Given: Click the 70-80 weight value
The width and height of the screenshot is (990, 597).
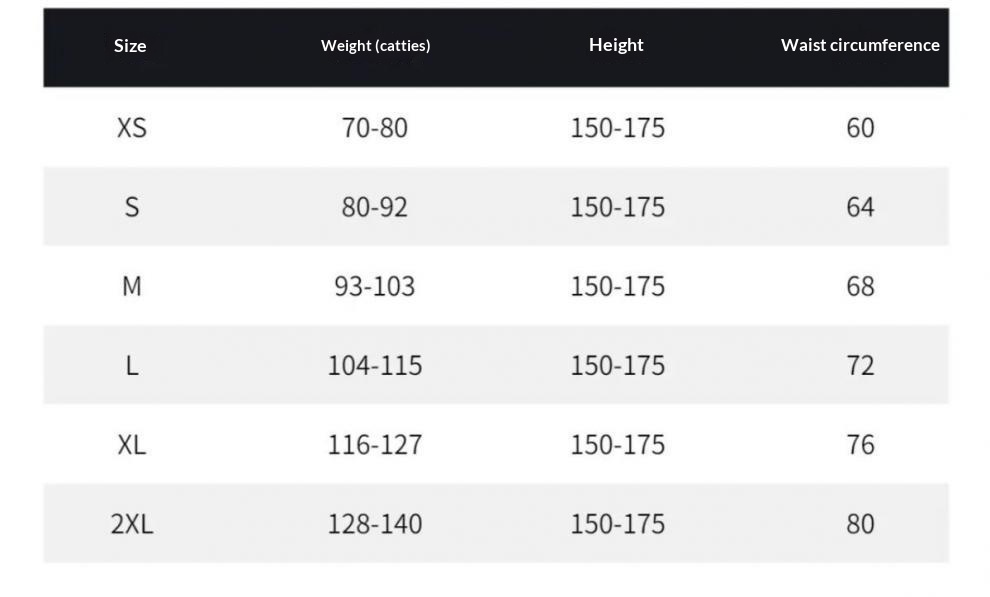Looking at the screenshot, I should point(375,128).
